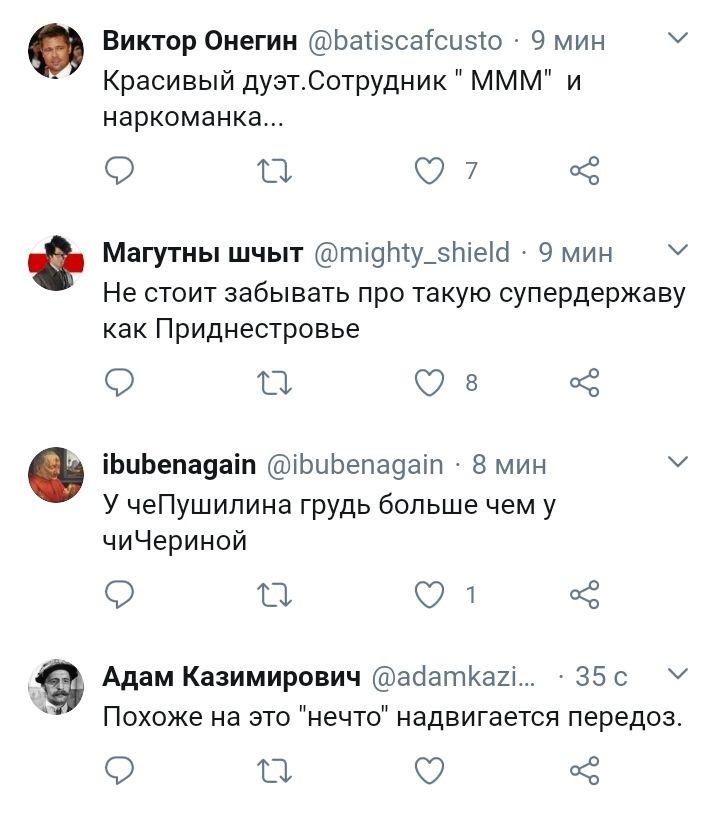Like Магутны шчыт's tweet with 8 likes
Screen dimensions: 720x819
430,383
